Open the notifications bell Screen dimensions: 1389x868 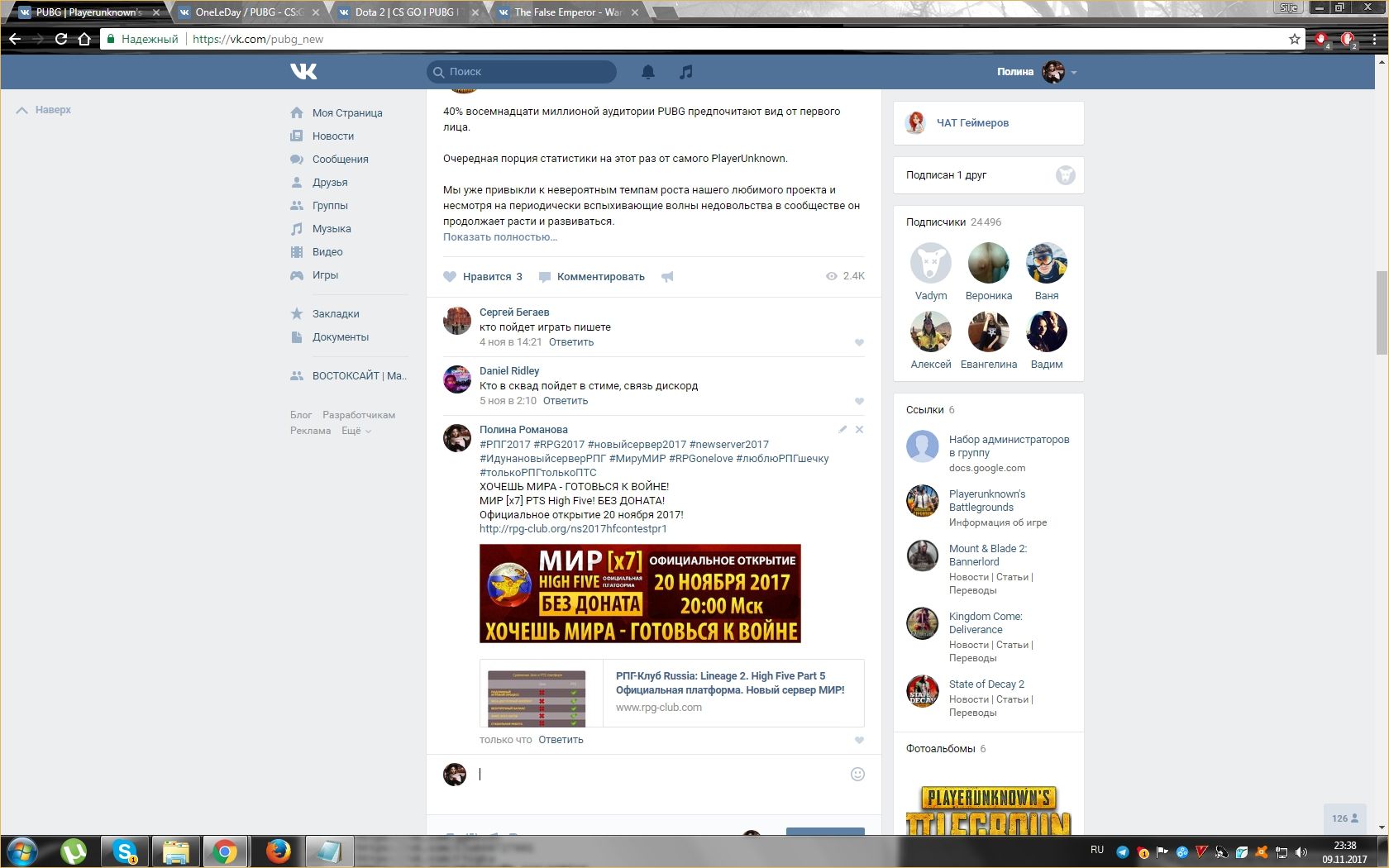point(648,72)
